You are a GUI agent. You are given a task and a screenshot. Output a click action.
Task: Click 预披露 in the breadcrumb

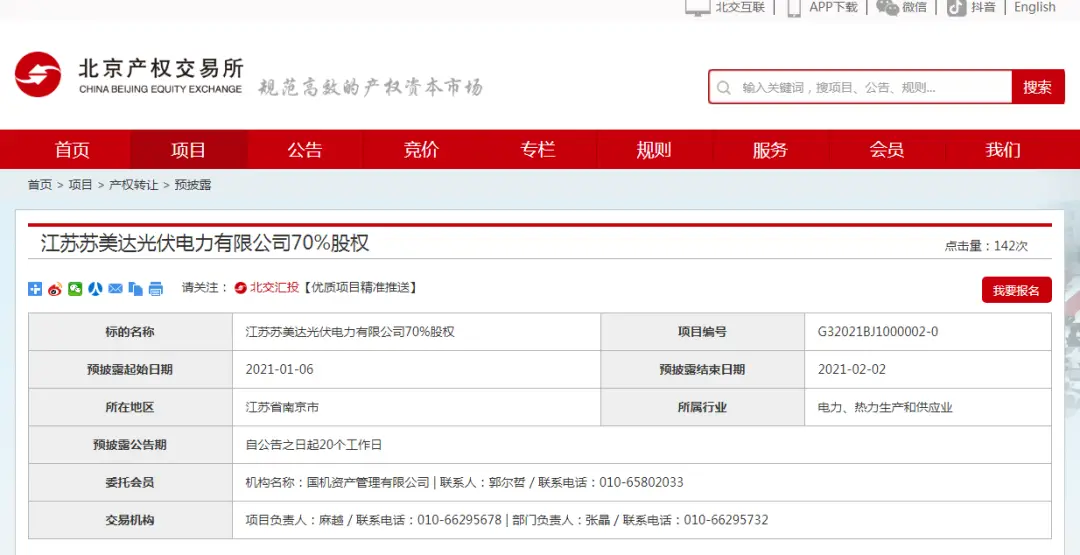coord(193,185)
